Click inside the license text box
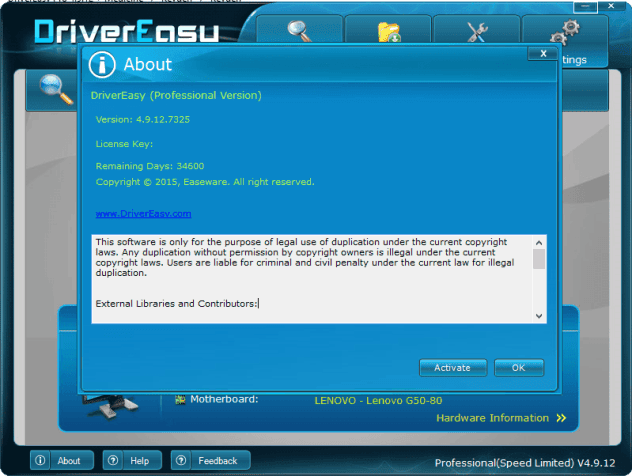This screenshot has height=476, width=632. point(312,279)
